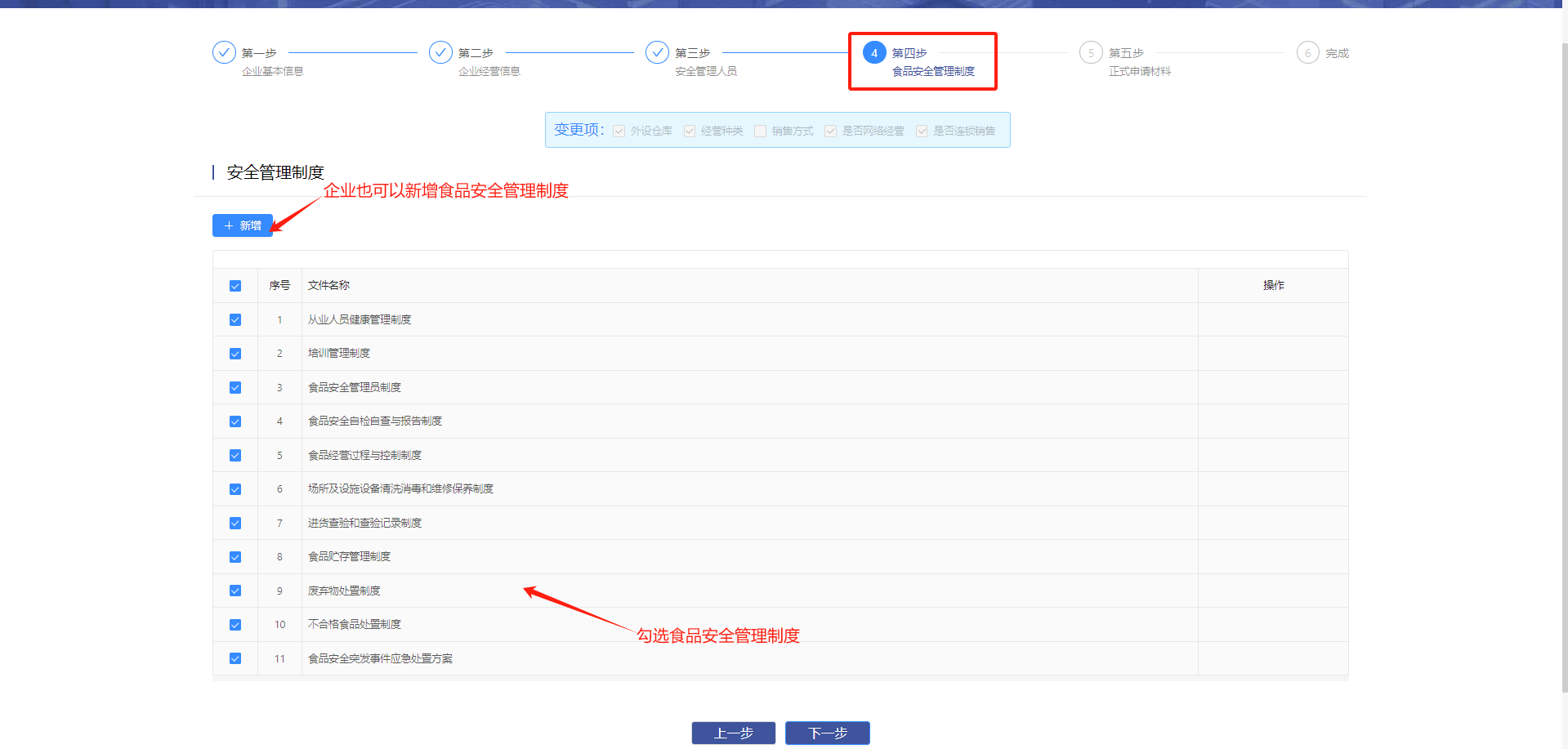Click the step 5 numbered circle
Viewport: 1568px width, 749px height.
(x=1091, y=53)
